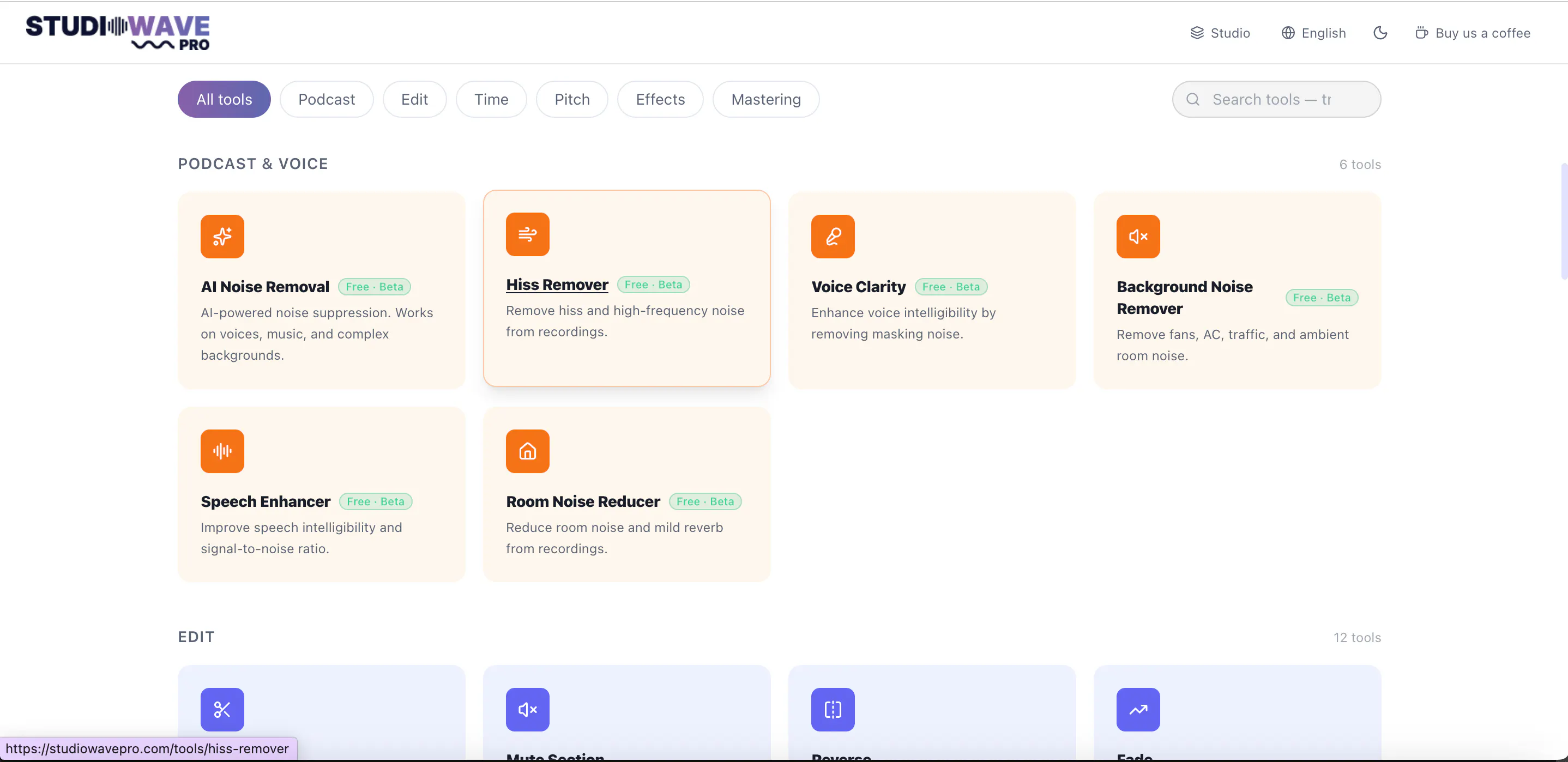The height and width of the screenshot is (762, 1568).
Task: Click the AI Noise Removal sparkle icon
Action: click(x=222, y=236)
